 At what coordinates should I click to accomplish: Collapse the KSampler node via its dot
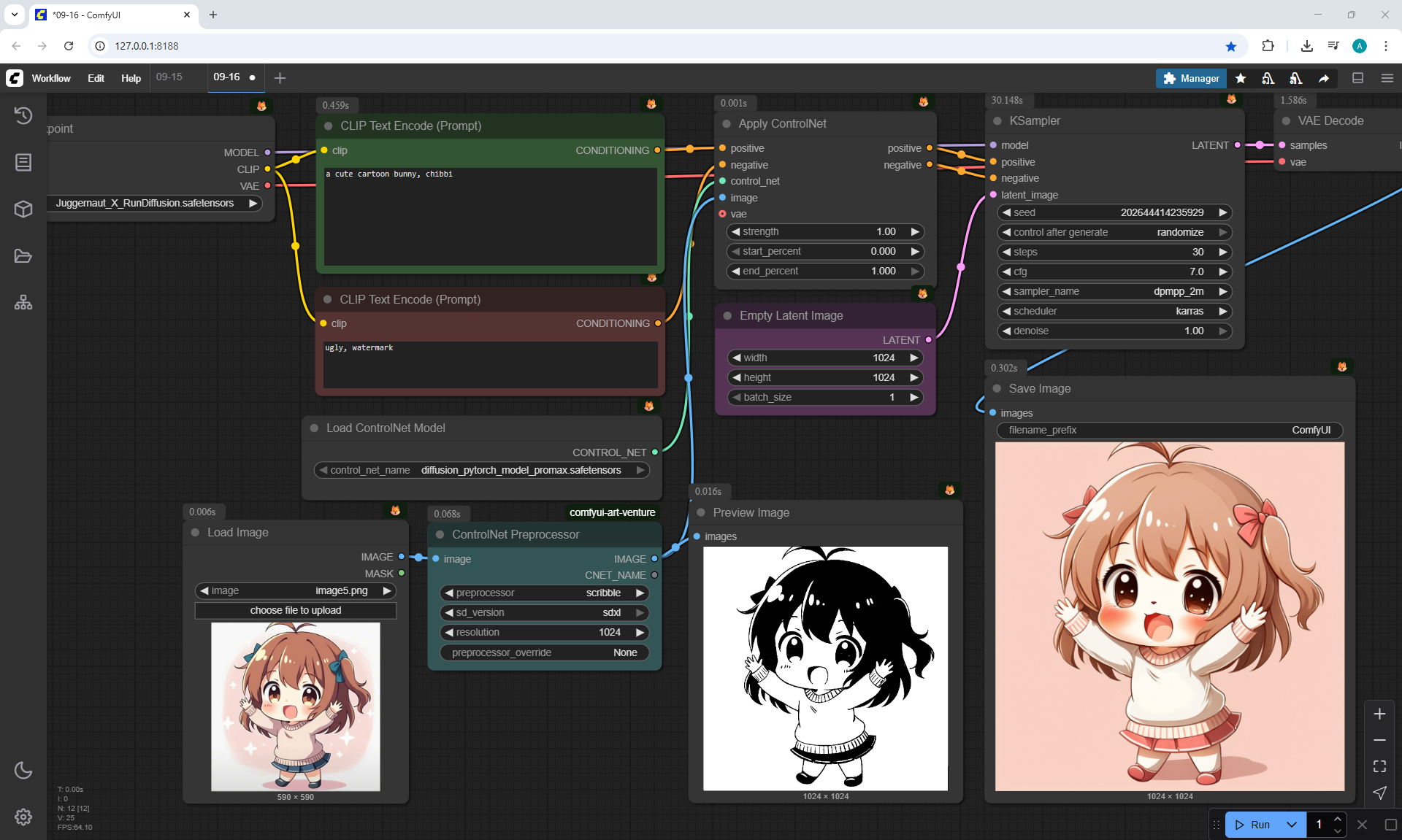pyautogui.click(x=997, y=121)
